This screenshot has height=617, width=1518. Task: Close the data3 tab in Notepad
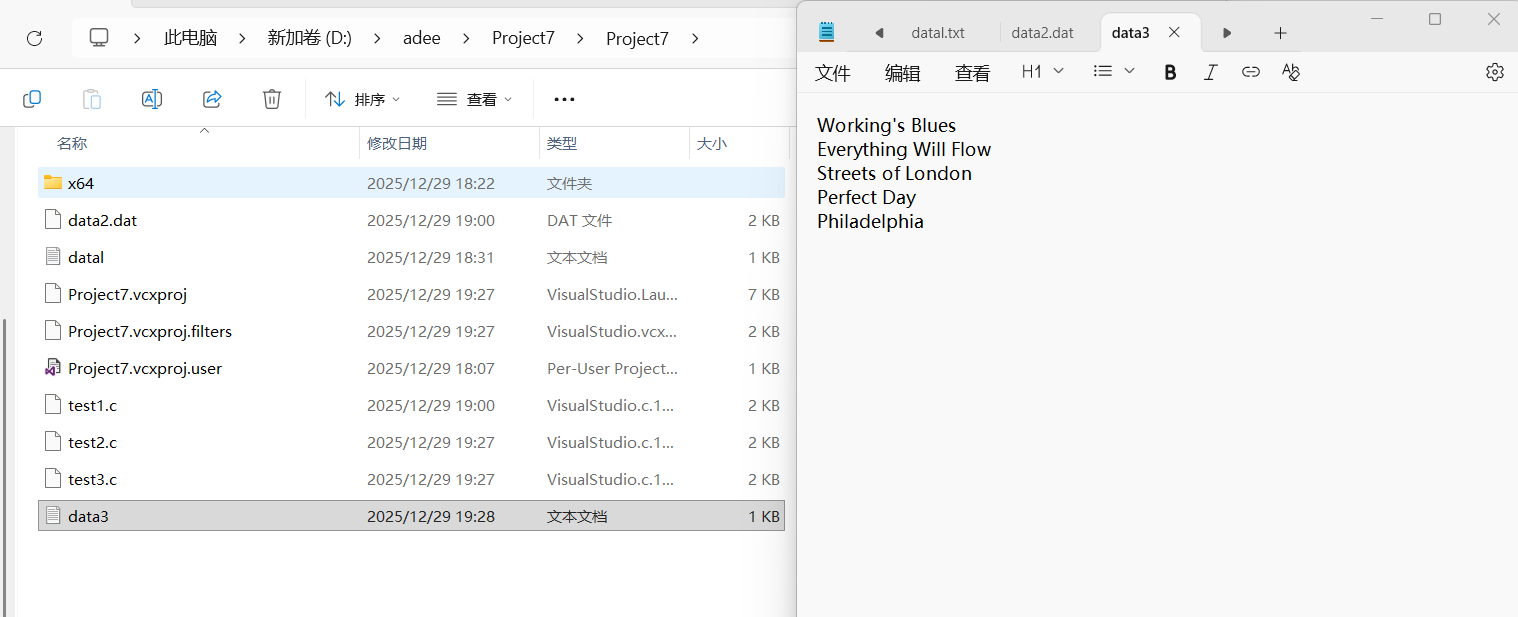[1175, 32]
